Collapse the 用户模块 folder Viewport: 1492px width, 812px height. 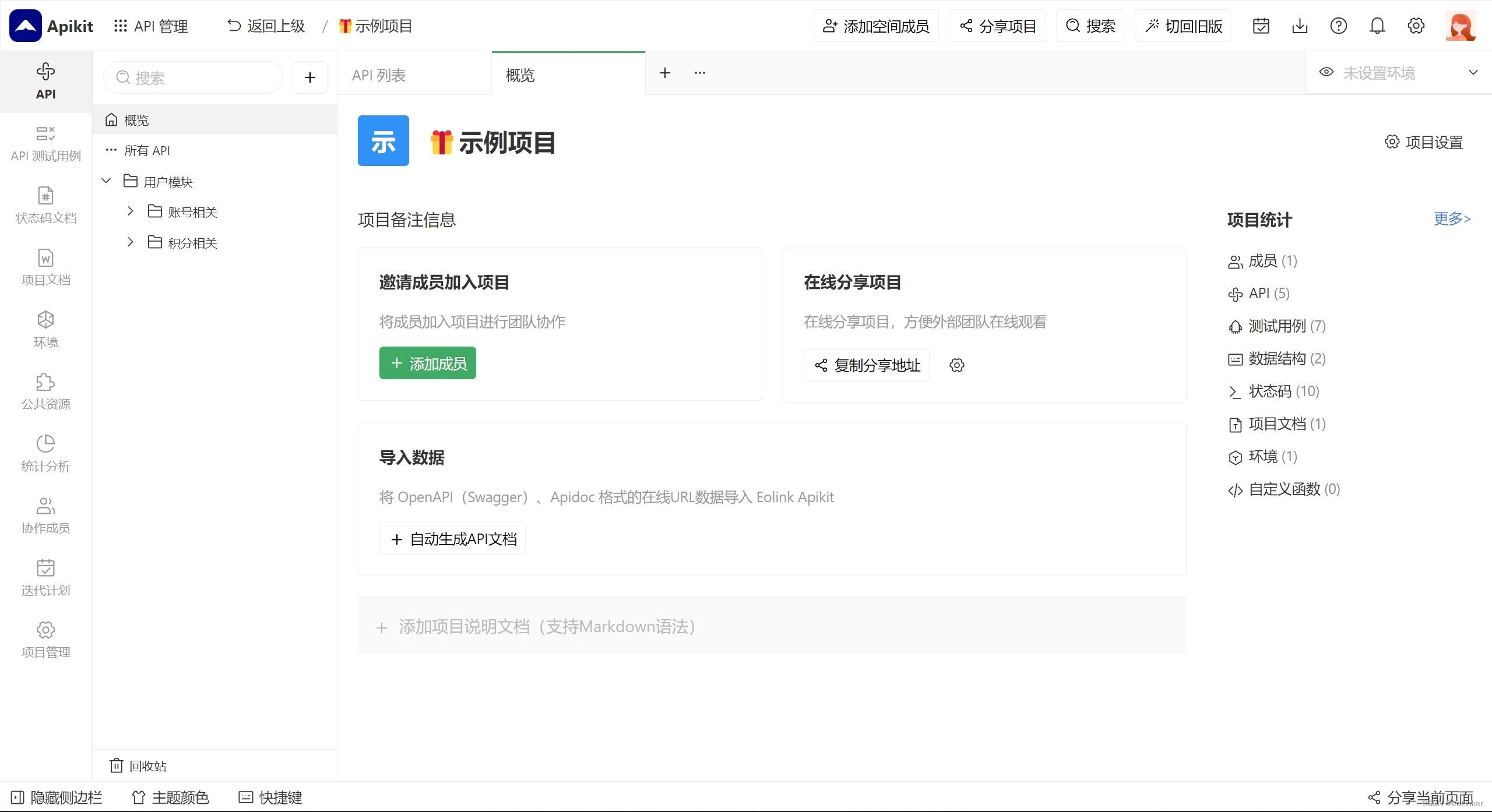point(106,181)
